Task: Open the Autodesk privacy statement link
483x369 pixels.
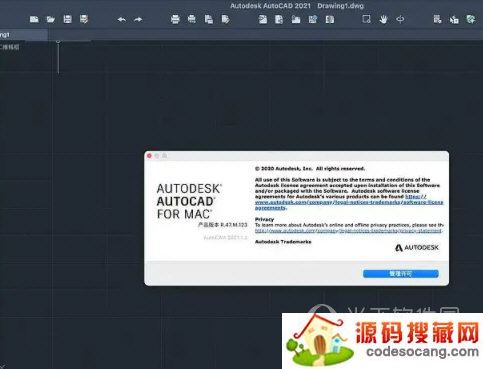Action: (349, 231)
